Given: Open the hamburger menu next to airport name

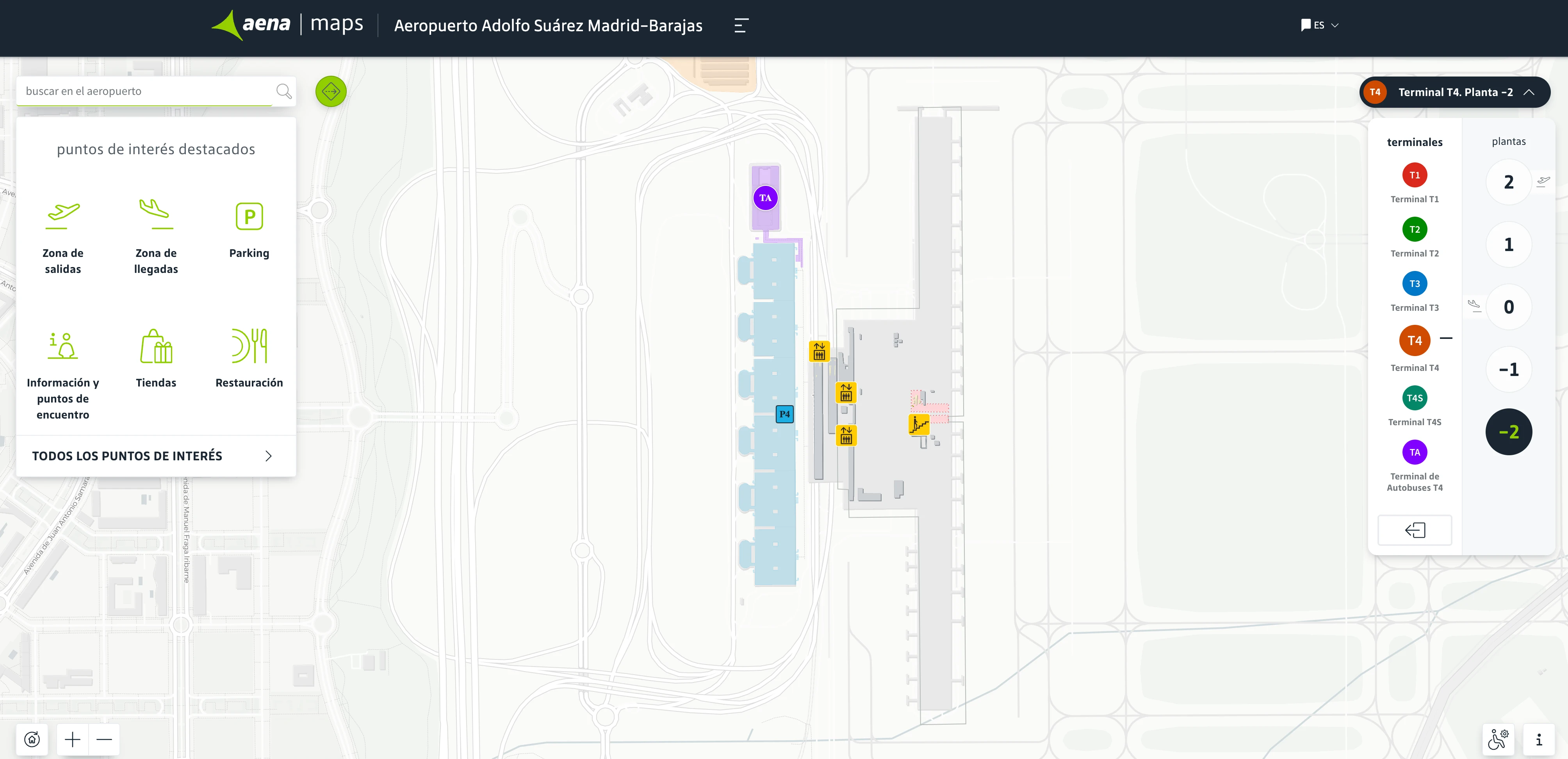Looking at the screenshot, I should 741,26.
